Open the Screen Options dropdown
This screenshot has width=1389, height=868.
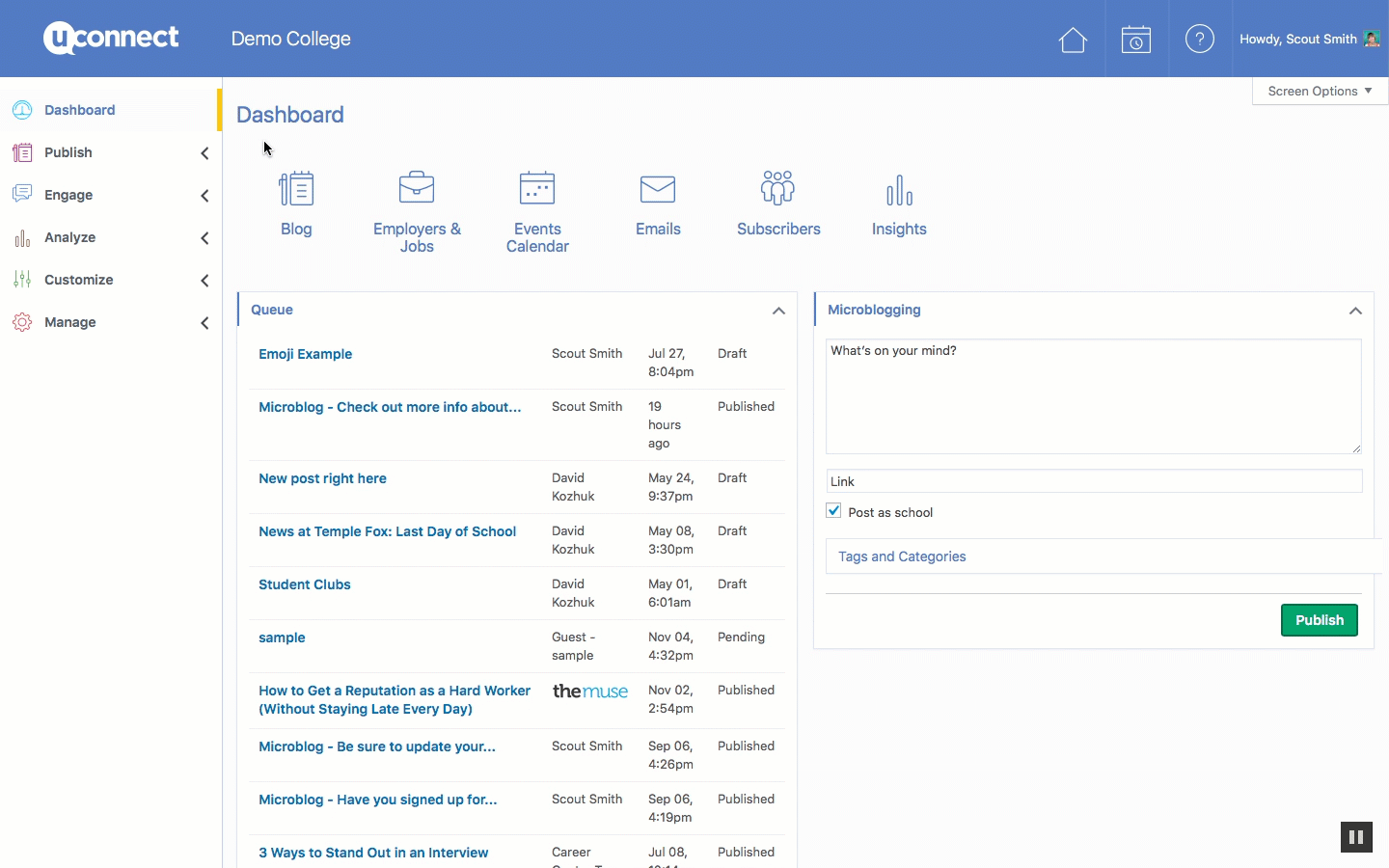pos(1319,91)
